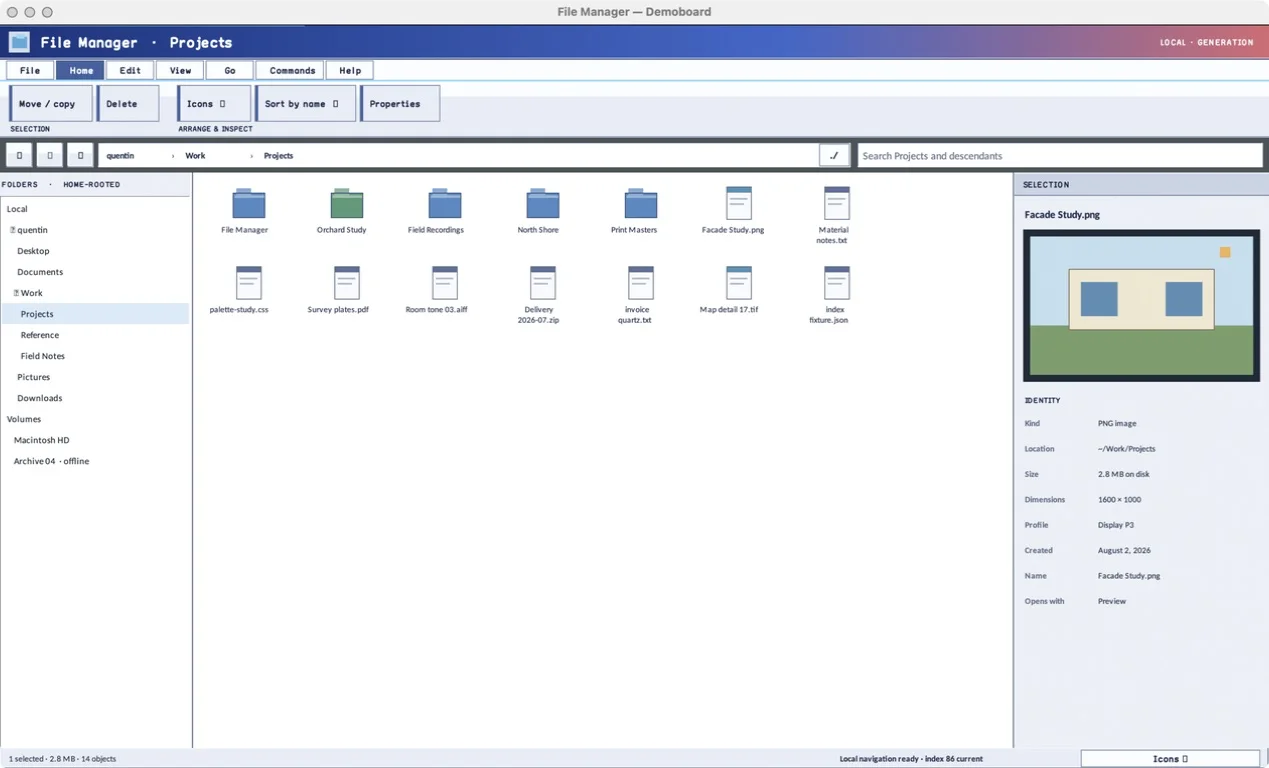Viewport: 1269px width, 768px height.
Task: Click the index fixture.json file icon
Action: (837, 283)
